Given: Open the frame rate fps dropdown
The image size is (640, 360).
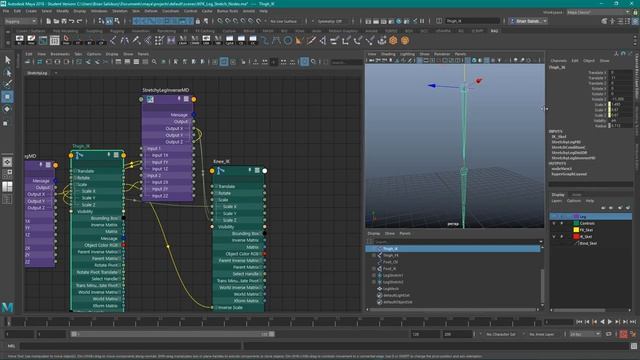Looking at the screenshot, I should [585, 334].
